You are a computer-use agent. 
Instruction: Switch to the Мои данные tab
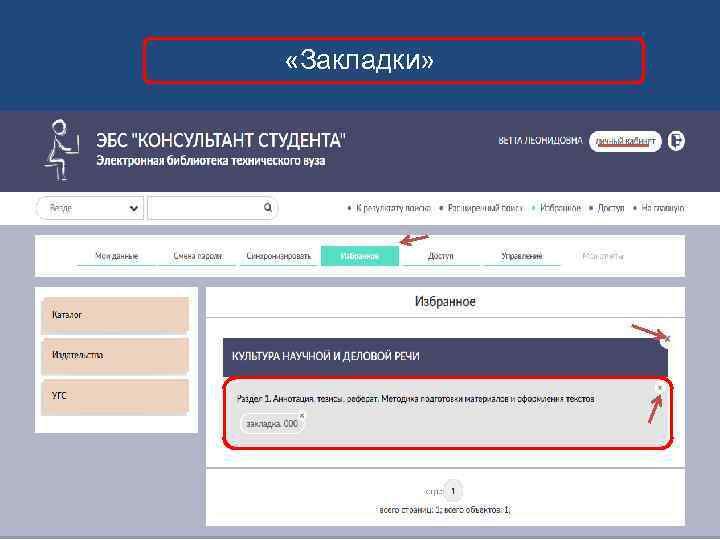coord(116,256)
